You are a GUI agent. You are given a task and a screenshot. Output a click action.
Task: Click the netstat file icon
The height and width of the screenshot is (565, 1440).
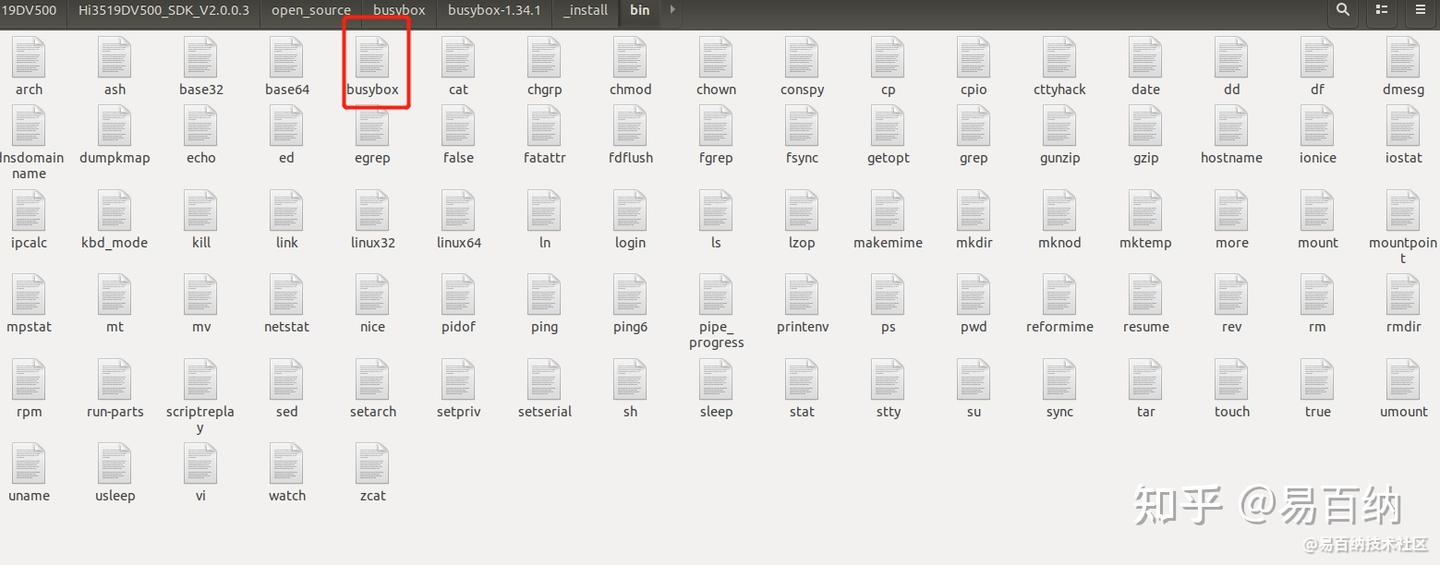pyautogui.click(x=287, y=295)
